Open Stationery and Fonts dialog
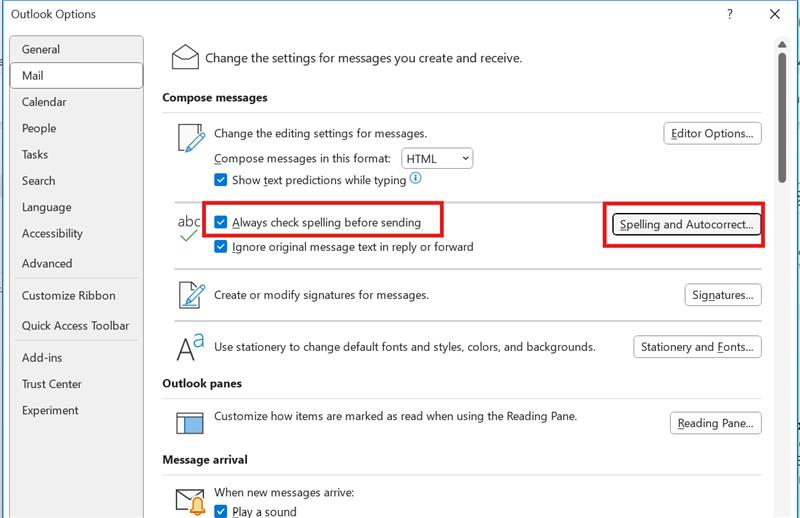 tap(697, 347)
